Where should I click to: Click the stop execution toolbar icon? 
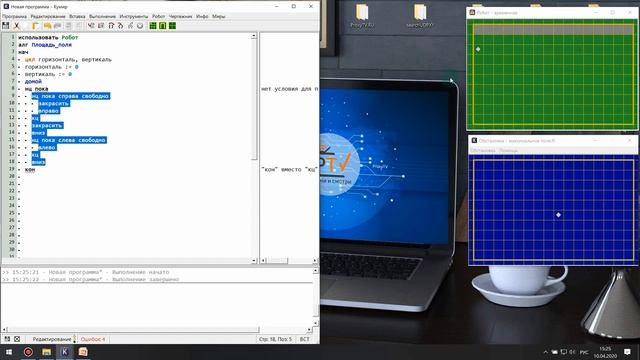[140, 26]
